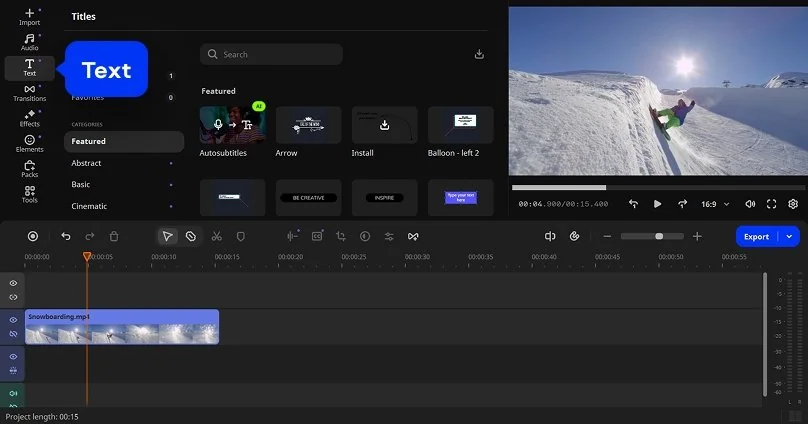Click the timeline zoom slider handle
Screen dimensions: 808x424
(659, 236)
